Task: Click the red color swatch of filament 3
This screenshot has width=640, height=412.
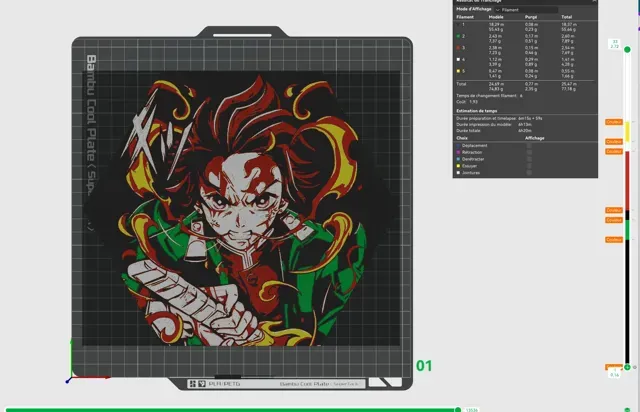Action: pyautogui.click(x=458, y=48)
